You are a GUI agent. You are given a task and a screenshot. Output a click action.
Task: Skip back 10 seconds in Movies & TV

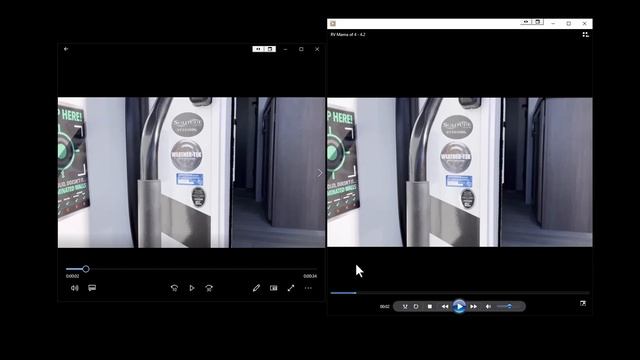[174, 288]
